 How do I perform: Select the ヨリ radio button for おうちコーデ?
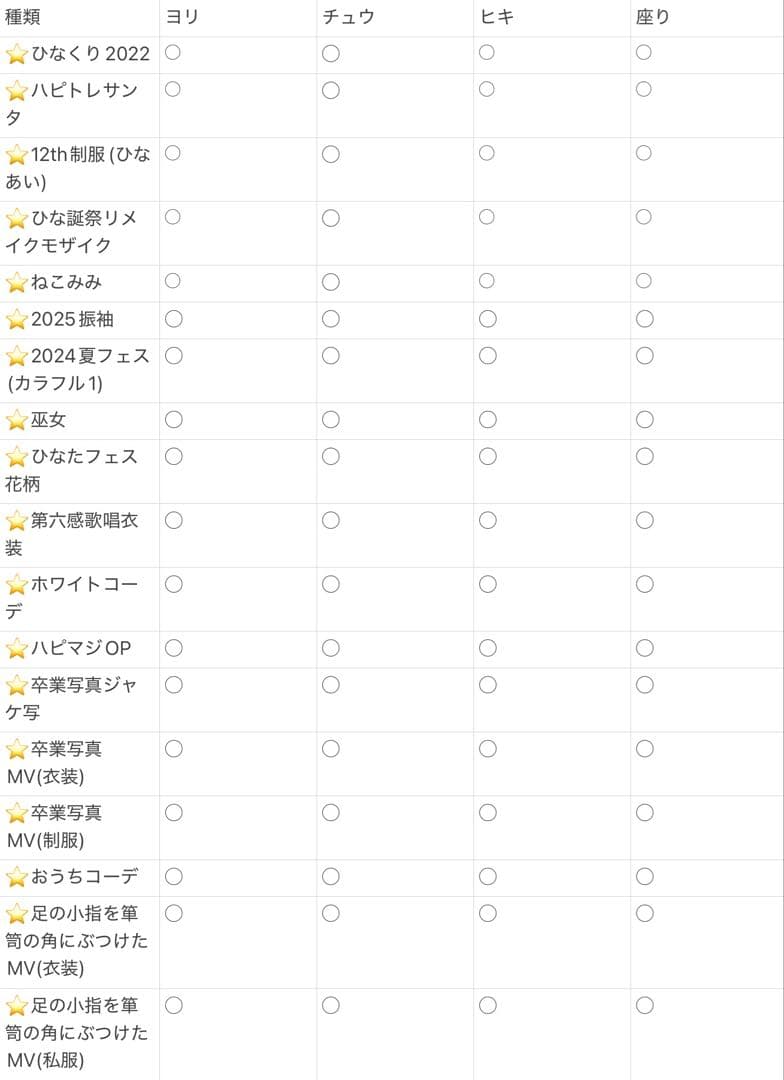172,877
